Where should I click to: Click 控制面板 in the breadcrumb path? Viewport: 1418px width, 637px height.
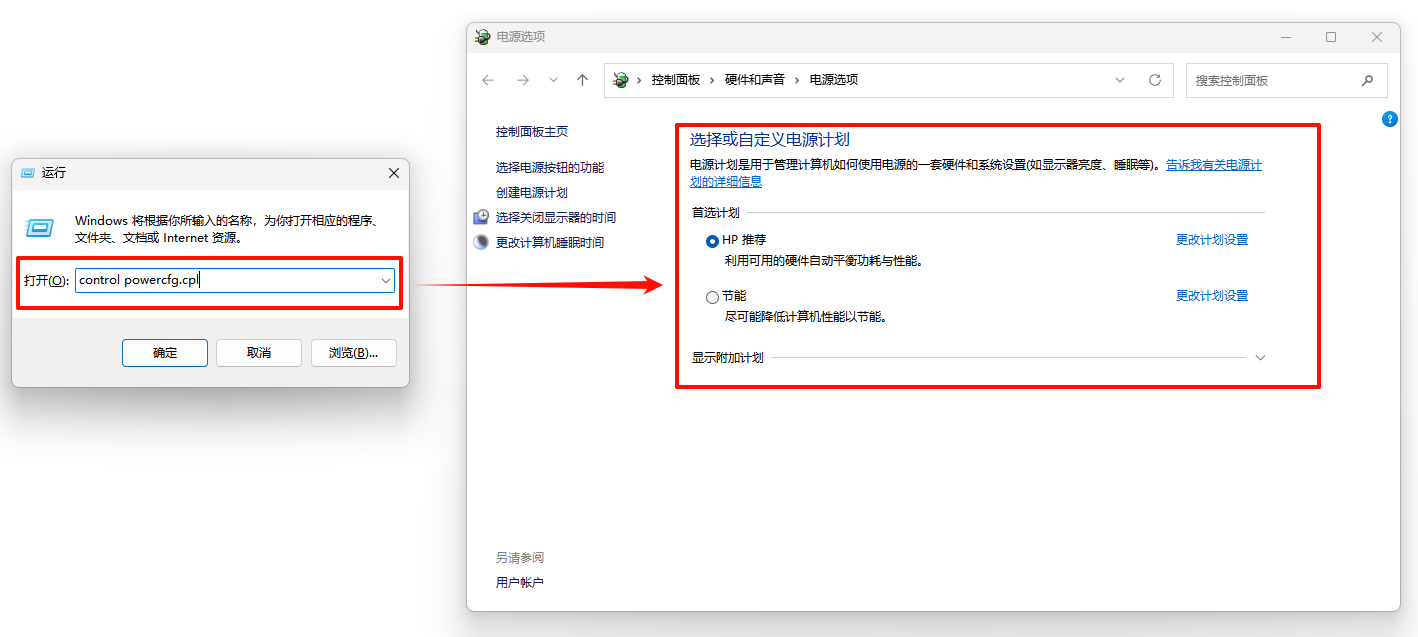tap(675, 80)
